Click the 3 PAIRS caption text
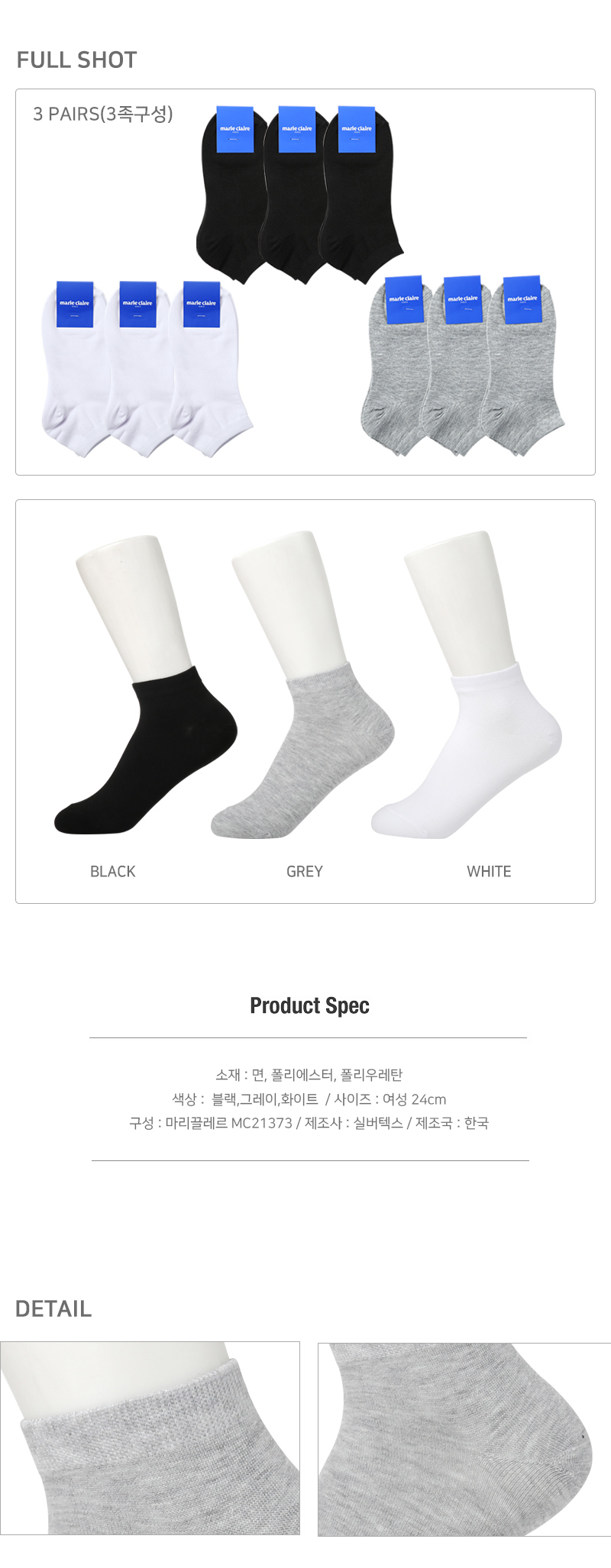The image size is (611, 1568). tap(103, 114)
